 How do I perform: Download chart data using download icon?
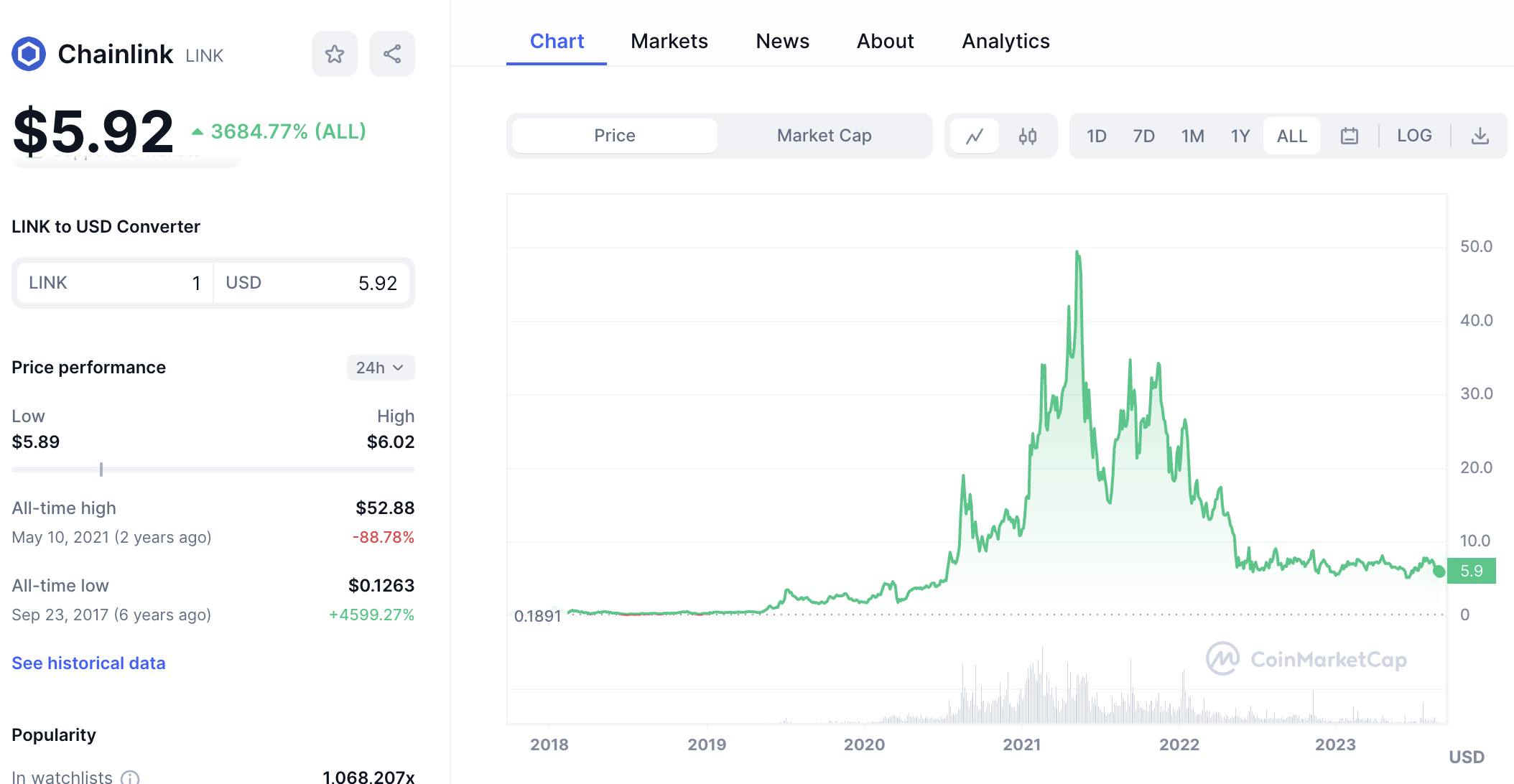pyautogui.click(x=1480, y=136)
